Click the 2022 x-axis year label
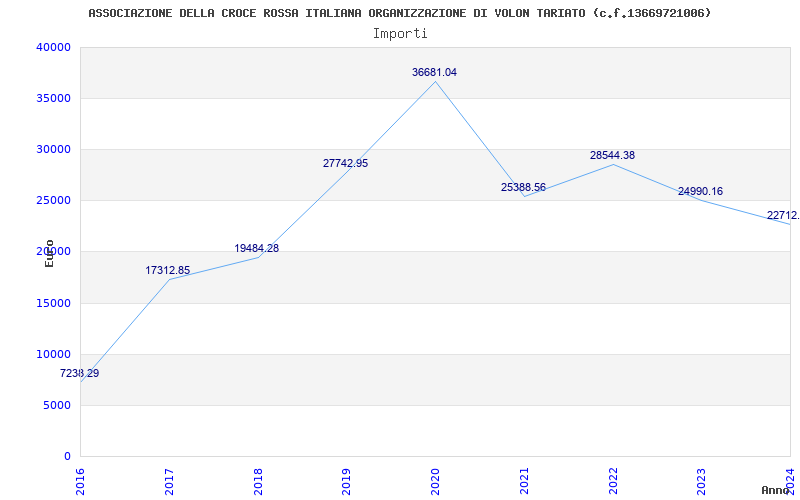 613,482
